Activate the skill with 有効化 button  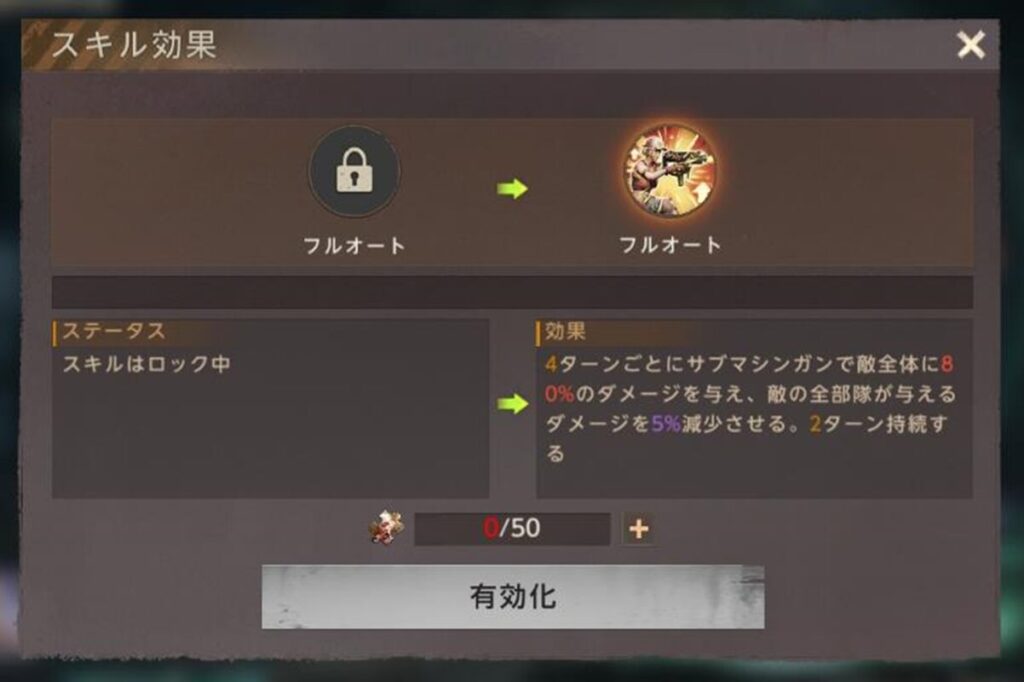tap(513, 597)
